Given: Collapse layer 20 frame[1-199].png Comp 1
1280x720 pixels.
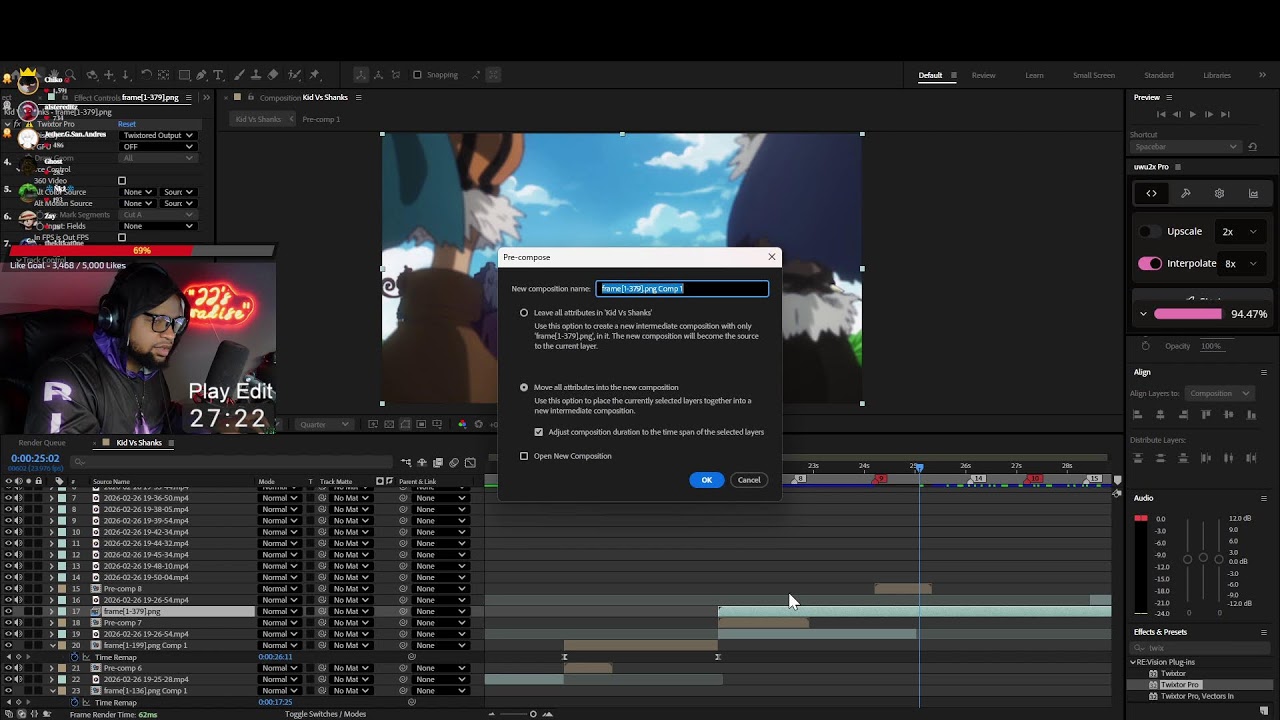Looking at the screenshot, I should 51,645.
